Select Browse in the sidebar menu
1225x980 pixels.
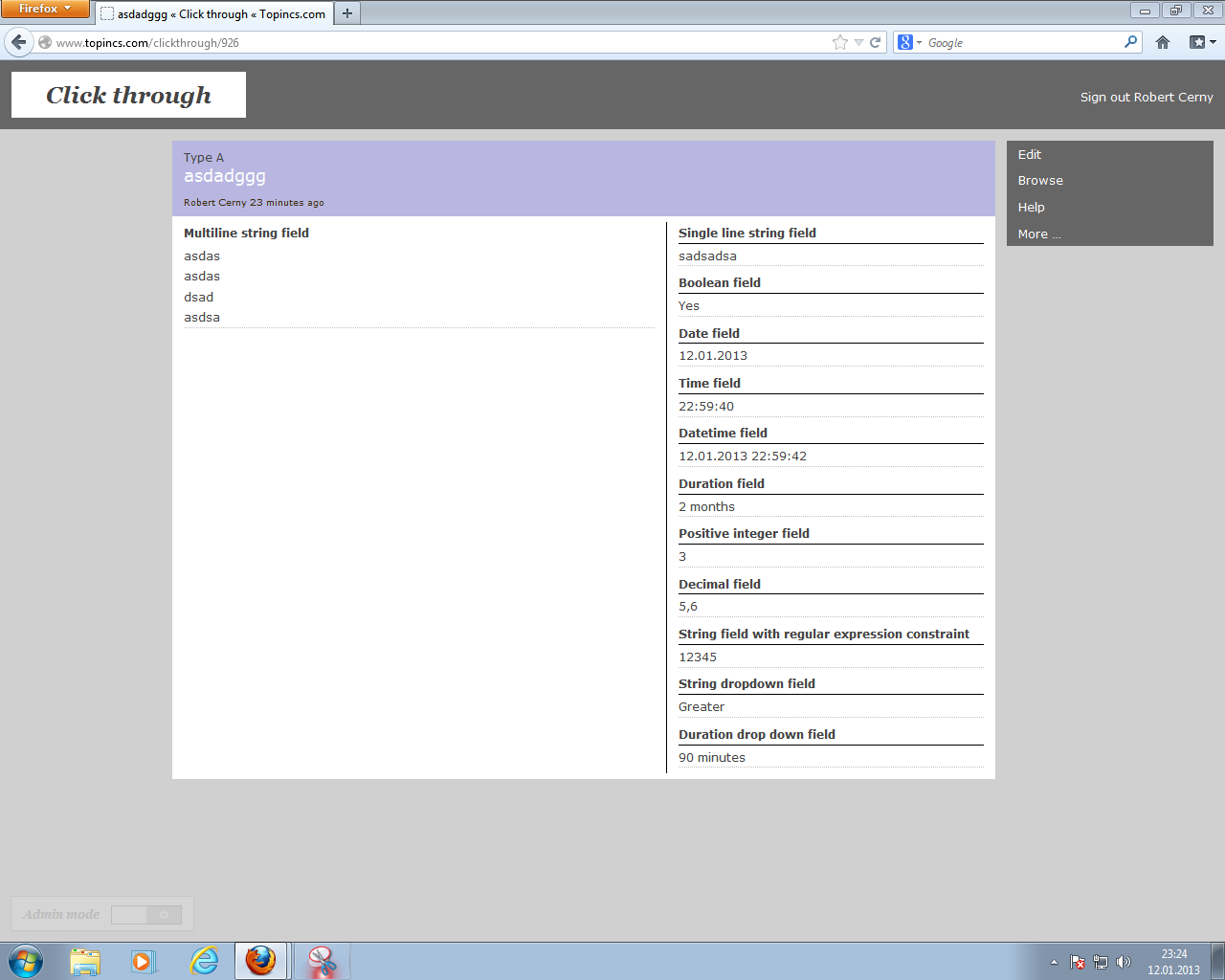coord(1040,181)
